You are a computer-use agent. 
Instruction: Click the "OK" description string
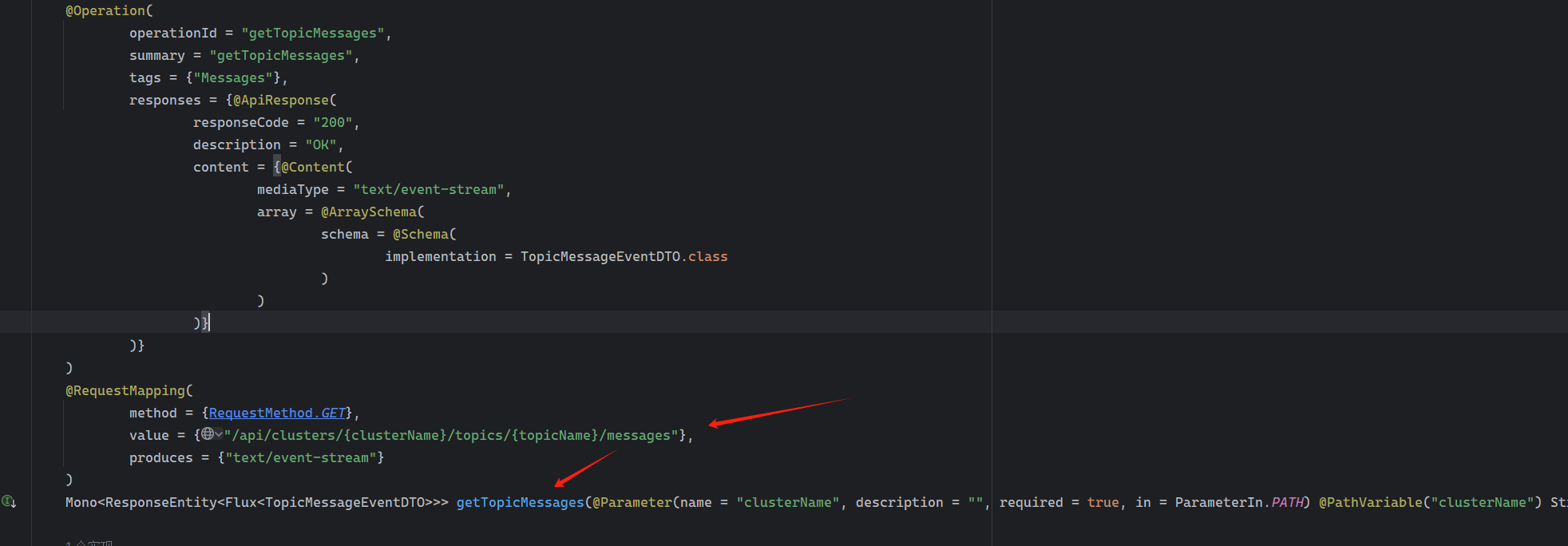coord(321,144)
